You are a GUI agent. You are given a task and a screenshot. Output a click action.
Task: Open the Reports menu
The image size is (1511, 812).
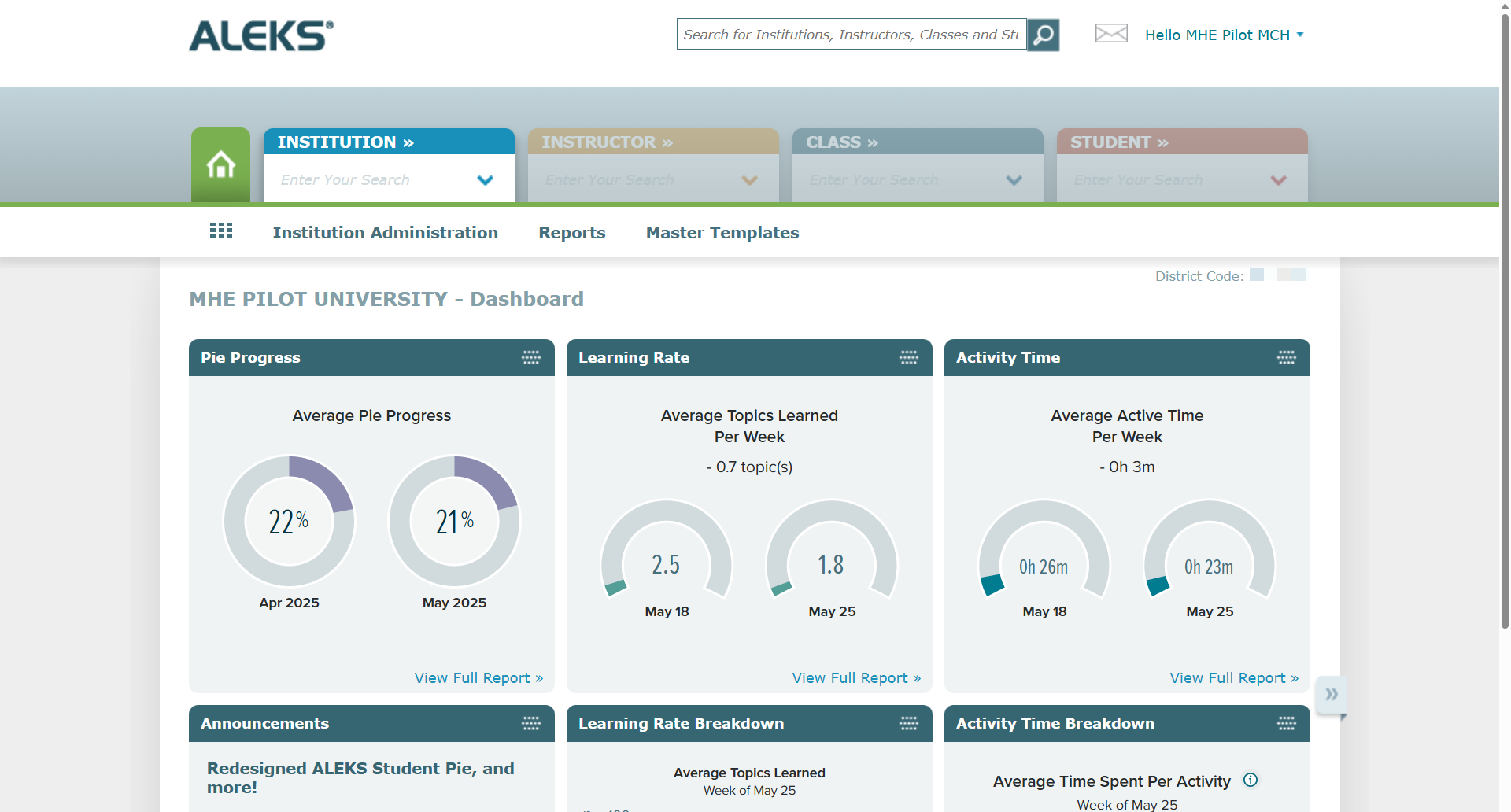click(x=572, y=233)
